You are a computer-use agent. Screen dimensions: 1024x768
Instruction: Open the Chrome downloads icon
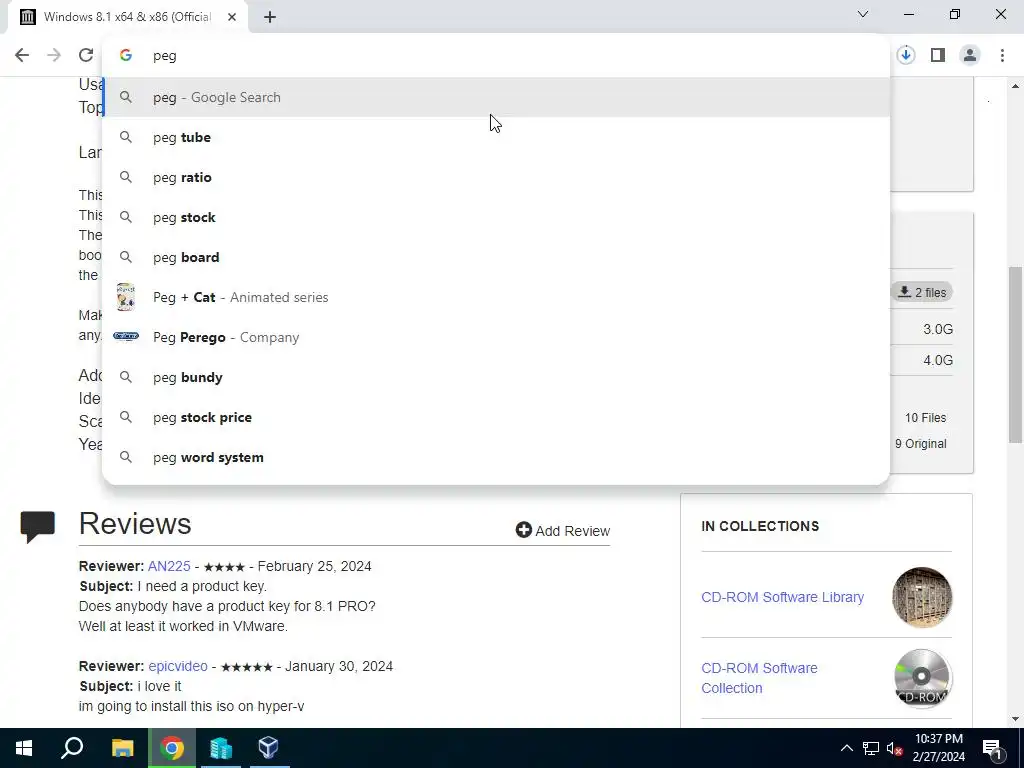(906, 56)
